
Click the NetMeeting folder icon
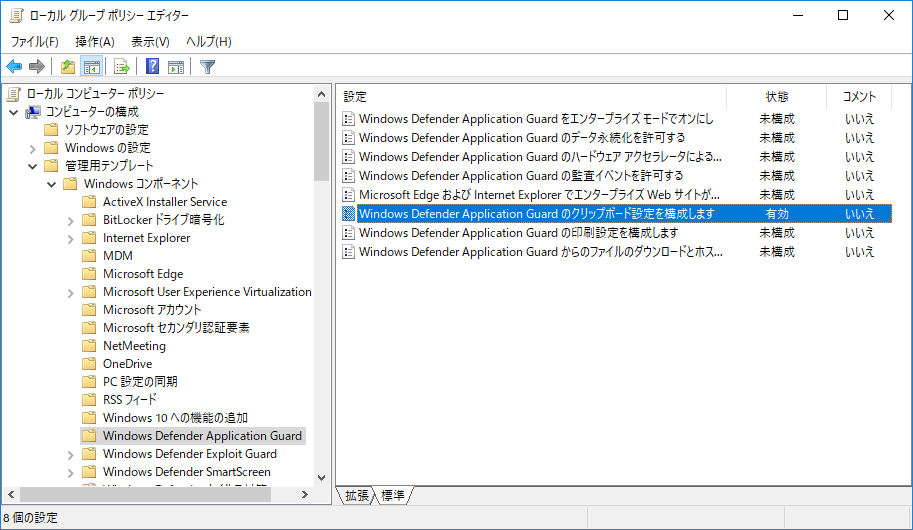pos(89,346)
